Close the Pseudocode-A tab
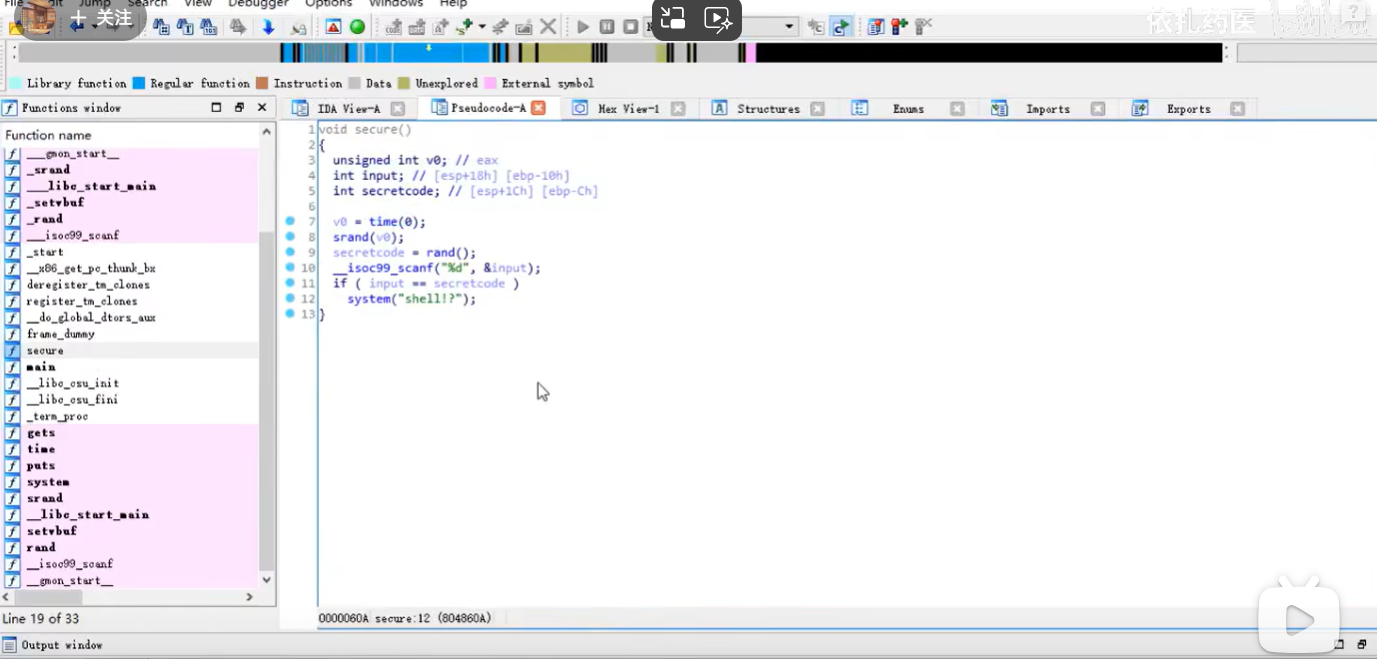 (538, 108)
